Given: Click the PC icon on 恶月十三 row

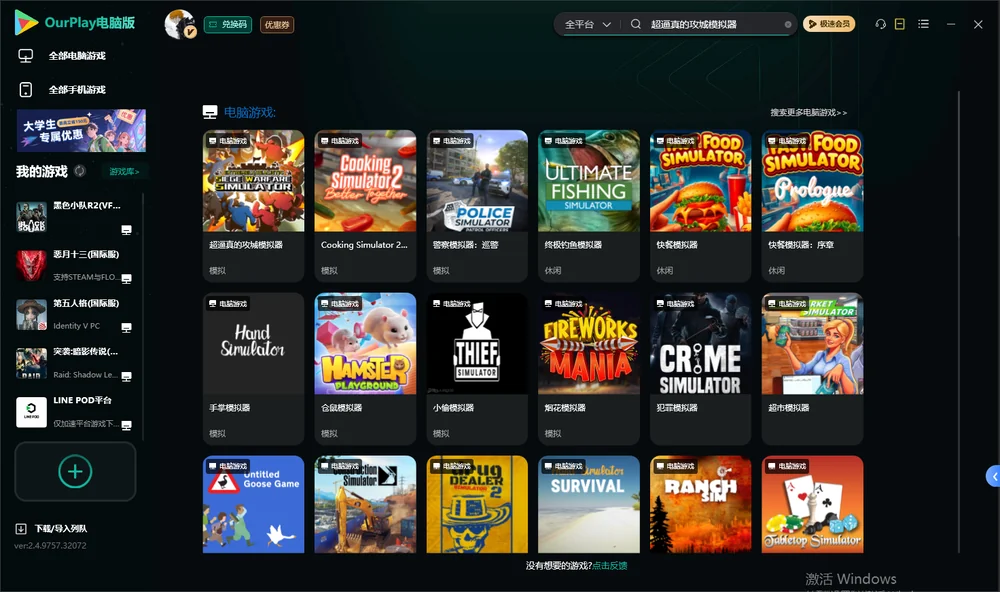Looking at the screenshot, I should [x=126, y=278].
